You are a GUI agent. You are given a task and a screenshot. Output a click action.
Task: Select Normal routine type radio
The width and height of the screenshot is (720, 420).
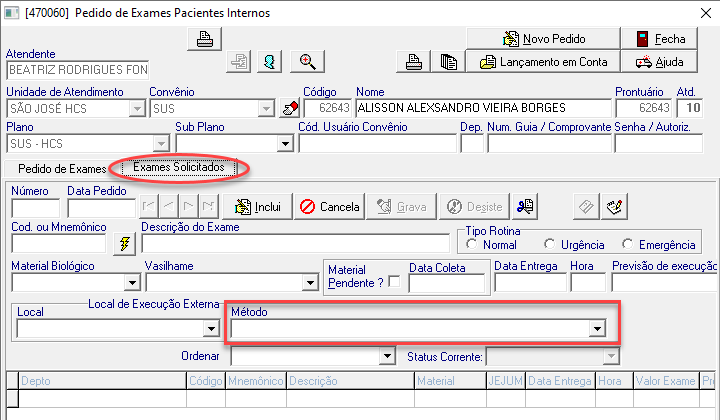click(472, 244)
